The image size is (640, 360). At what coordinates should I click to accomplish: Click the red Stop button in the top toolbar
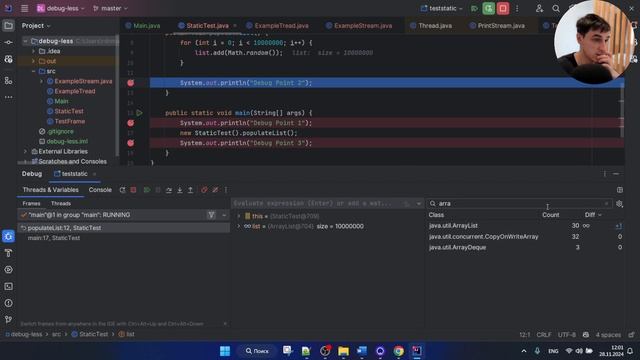pos(503,8)
